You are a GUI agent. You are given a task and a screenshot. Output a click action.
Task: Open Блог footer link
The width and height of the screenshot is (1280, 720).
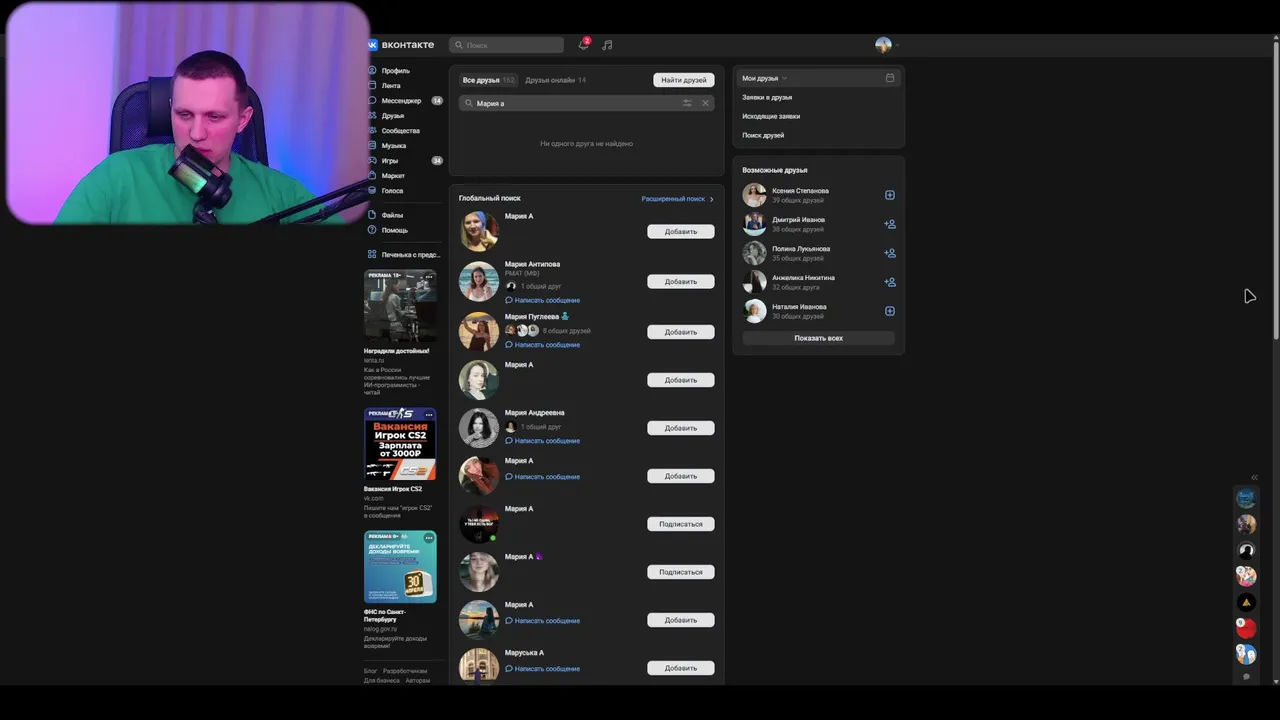[370, 671]
